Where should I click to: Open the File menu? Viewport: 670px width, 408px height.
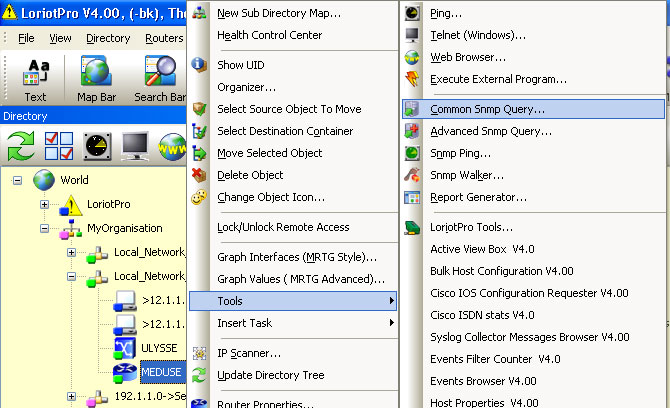26,38
